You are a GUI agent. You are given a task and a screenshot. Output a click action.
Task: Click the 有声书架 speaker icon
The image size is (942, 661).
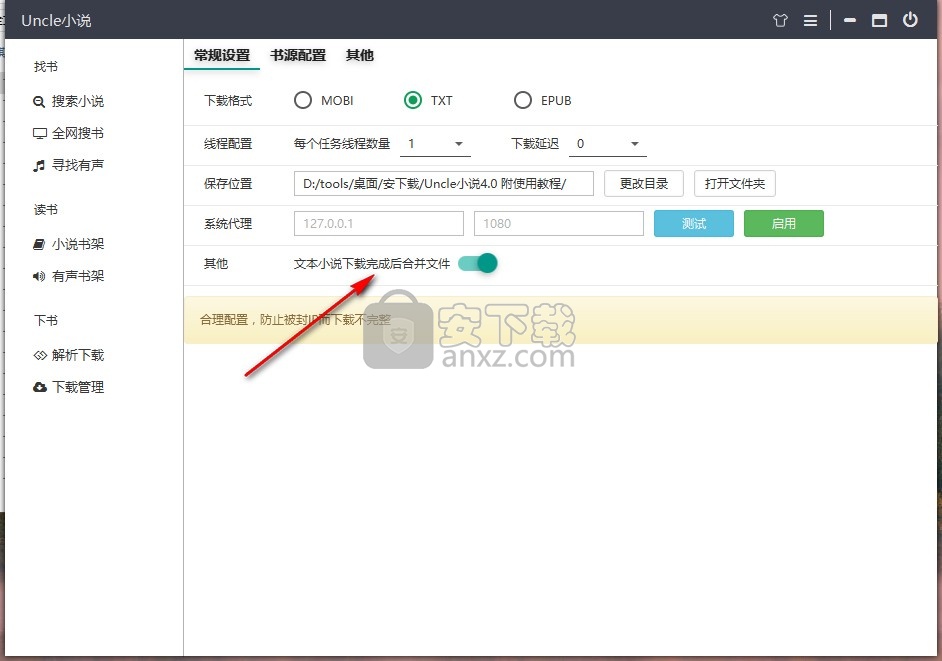pyautogui.click(x=39, y=276)
